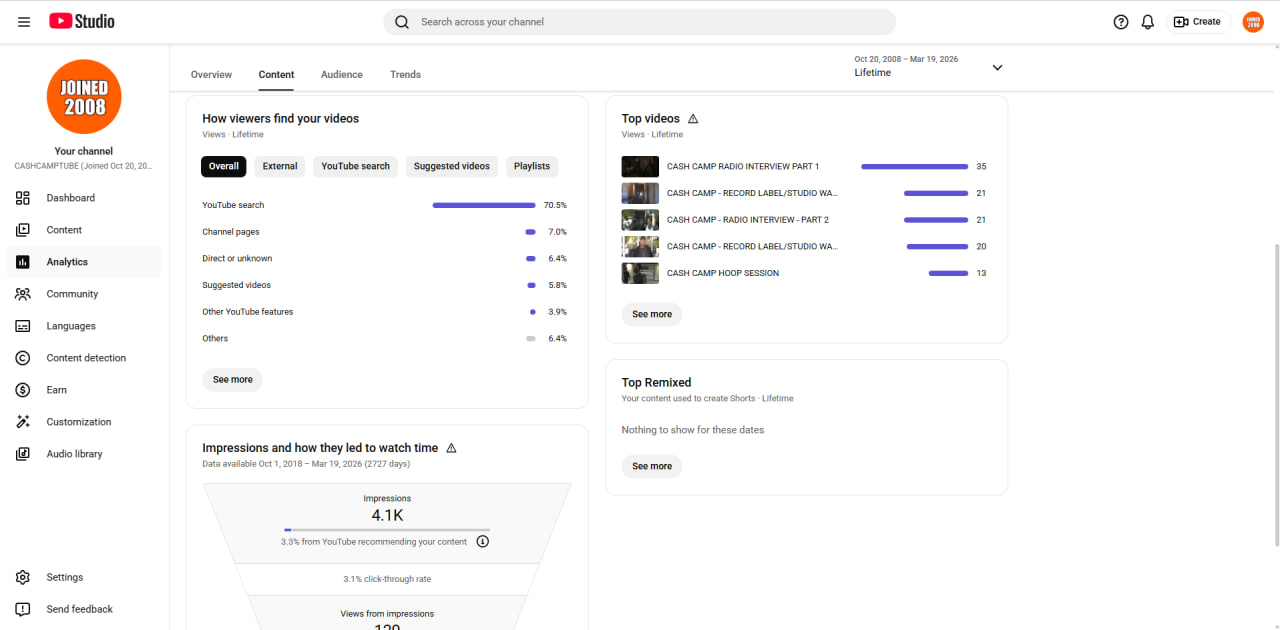Click the Channel pages traffic source row

click(x=385, y=232)
